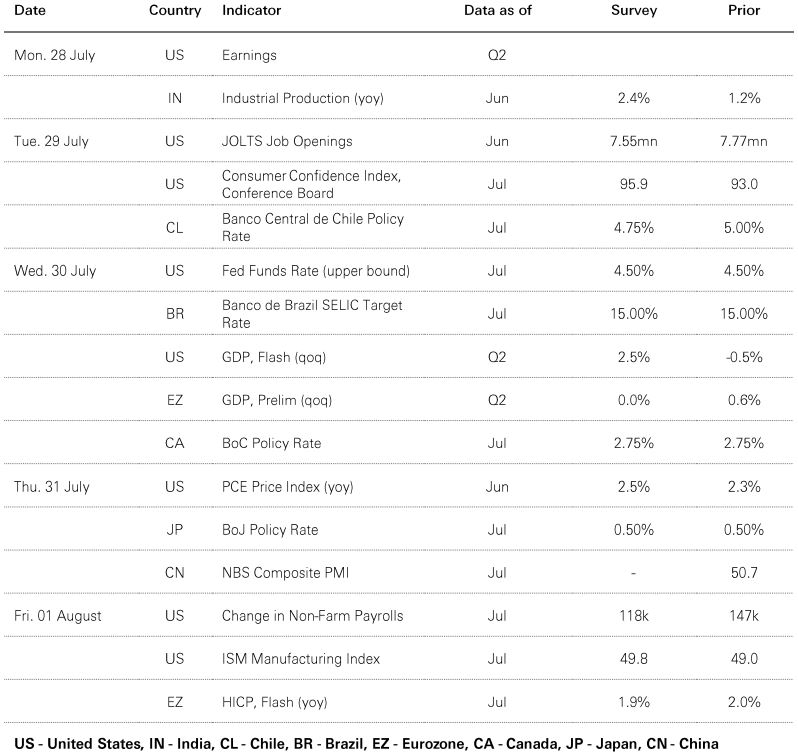This screenshot has width=798, height=755.
Task: Select the 147k prior payrolls value
Action: click(744, 616)
